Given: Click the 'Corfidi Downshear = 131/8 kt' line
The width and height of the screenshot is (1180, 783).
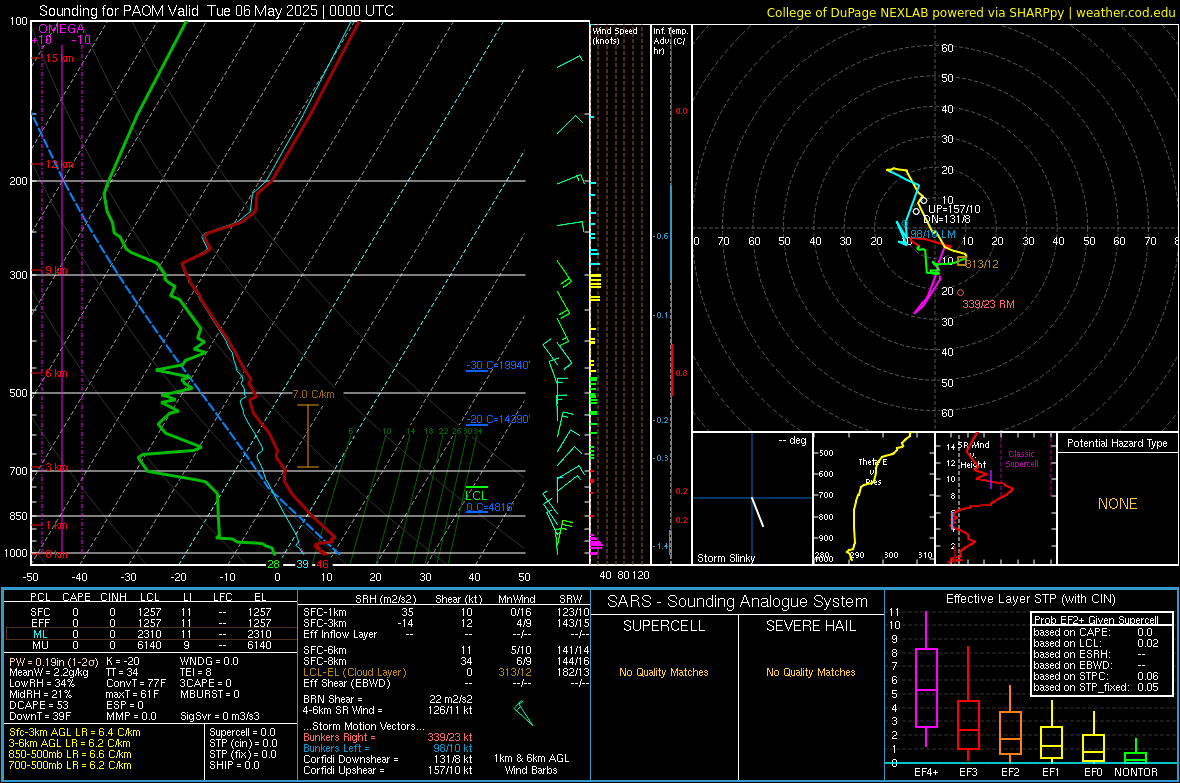Looking at the screenshot, I should click(x=388, y=760).
